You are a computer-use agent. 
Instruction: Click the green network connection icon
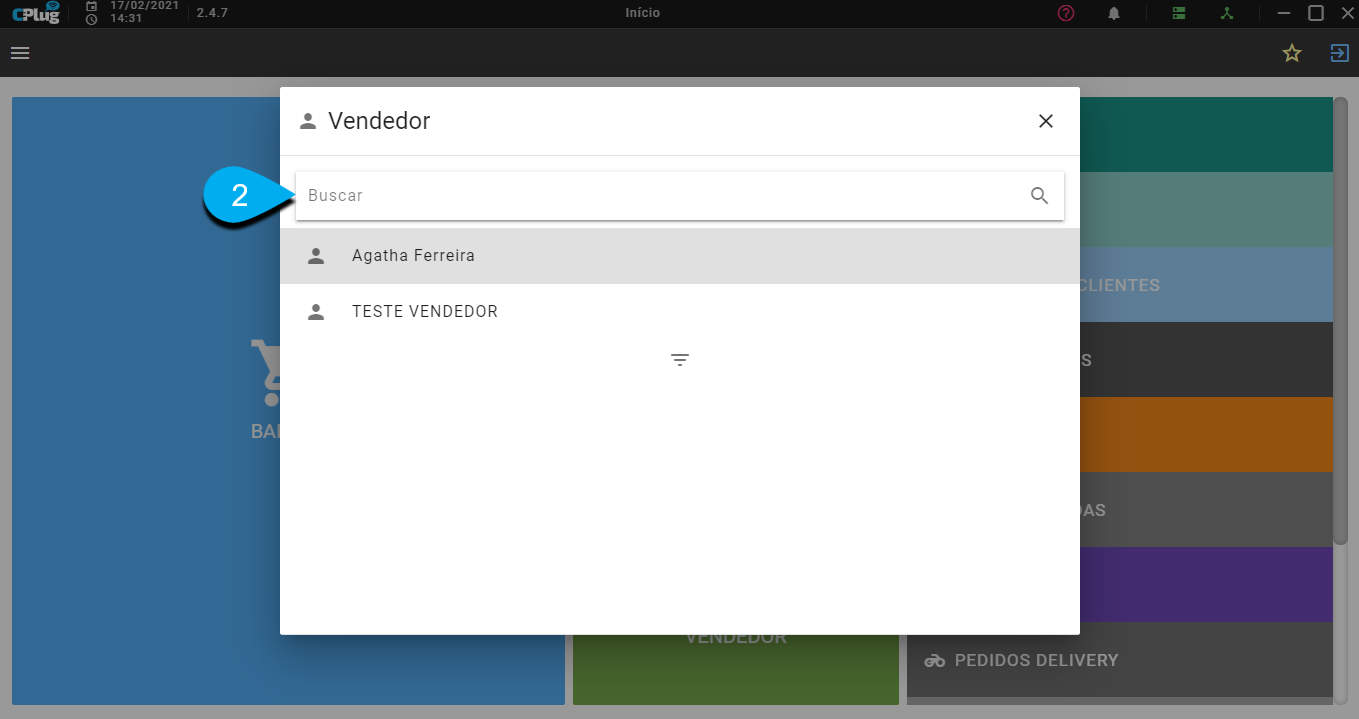point(1227,13)
